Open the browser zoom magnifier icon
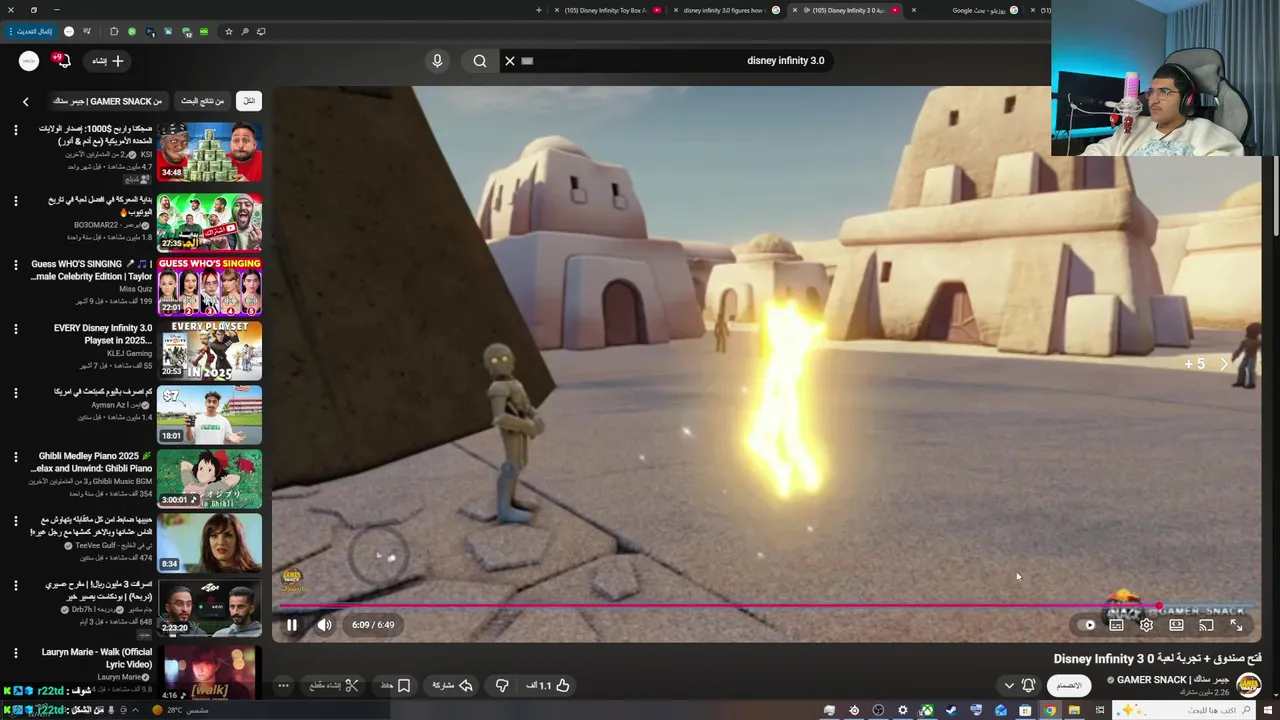 pos(245,31)
